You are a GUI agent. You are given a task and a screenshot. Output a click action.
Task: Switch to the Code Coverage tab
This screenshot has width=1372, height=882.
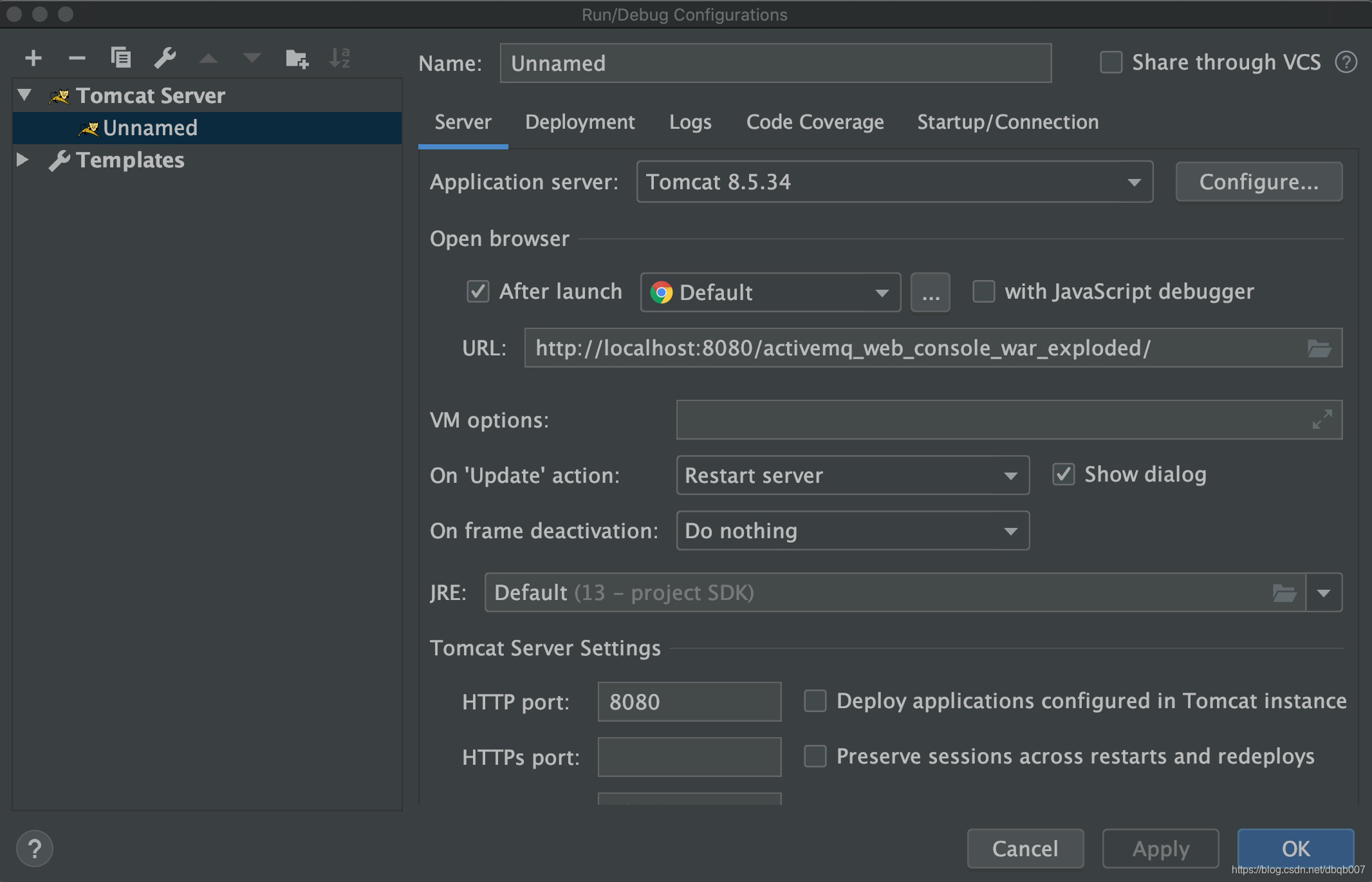coord(815,122)
